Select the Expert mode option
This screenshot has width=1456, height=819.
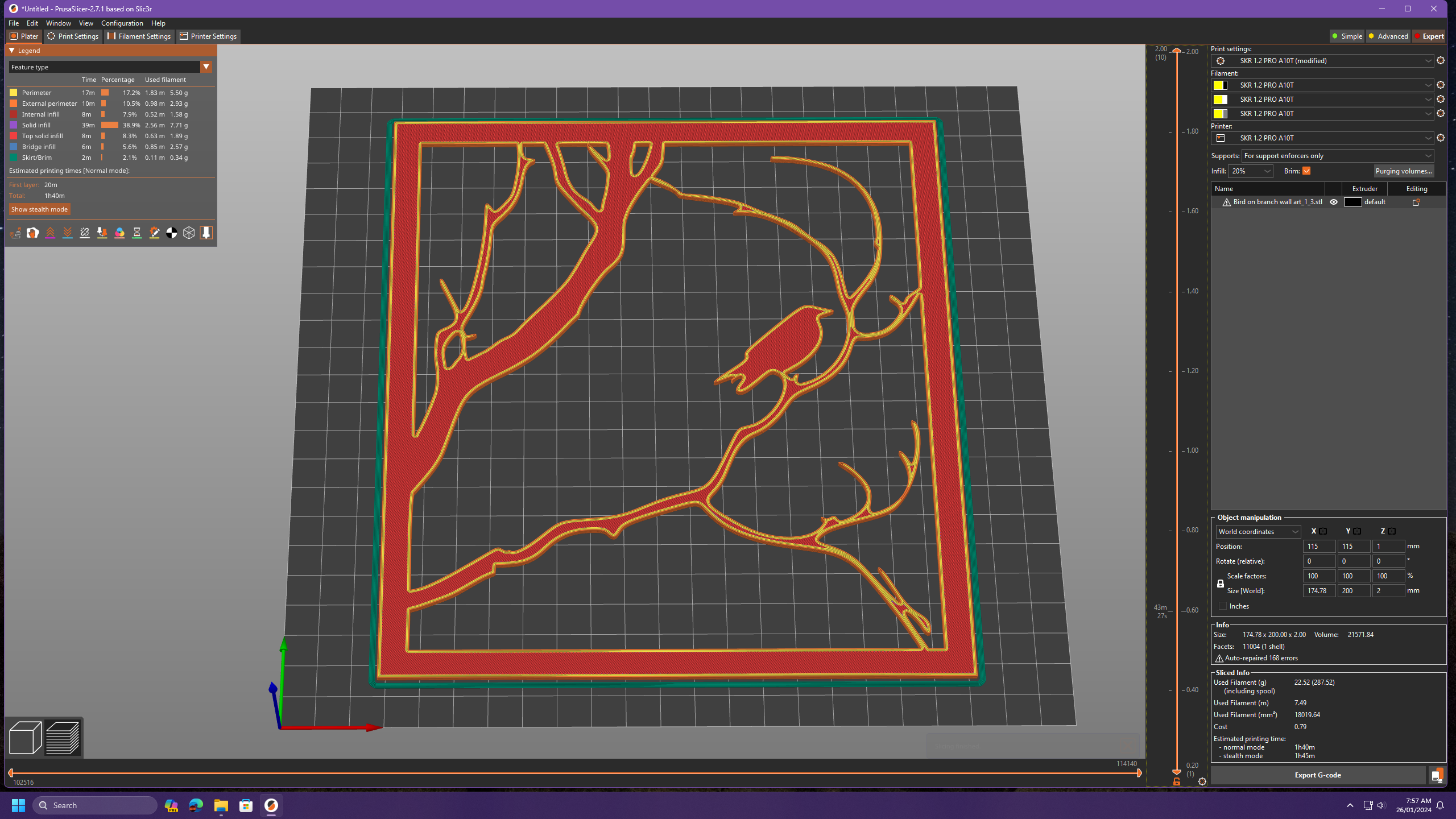pyautogui.click(x=1429, y=36)
